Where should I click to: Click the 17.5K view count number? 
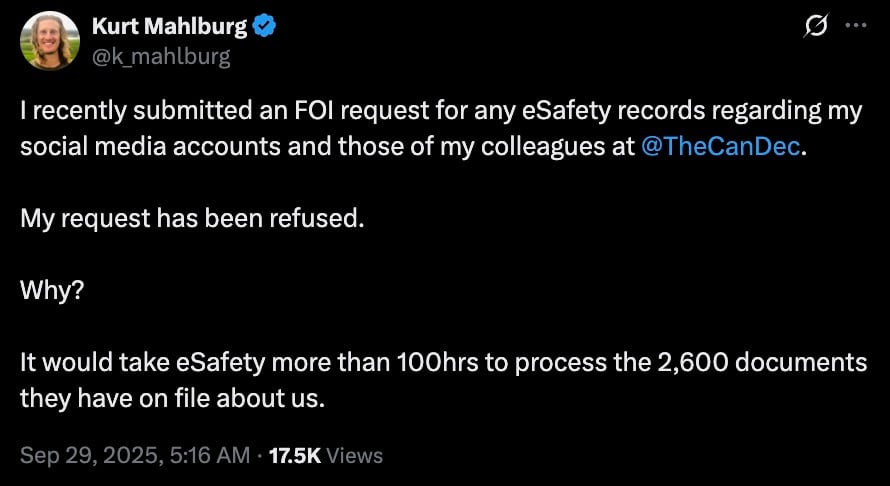pos(296,455)
